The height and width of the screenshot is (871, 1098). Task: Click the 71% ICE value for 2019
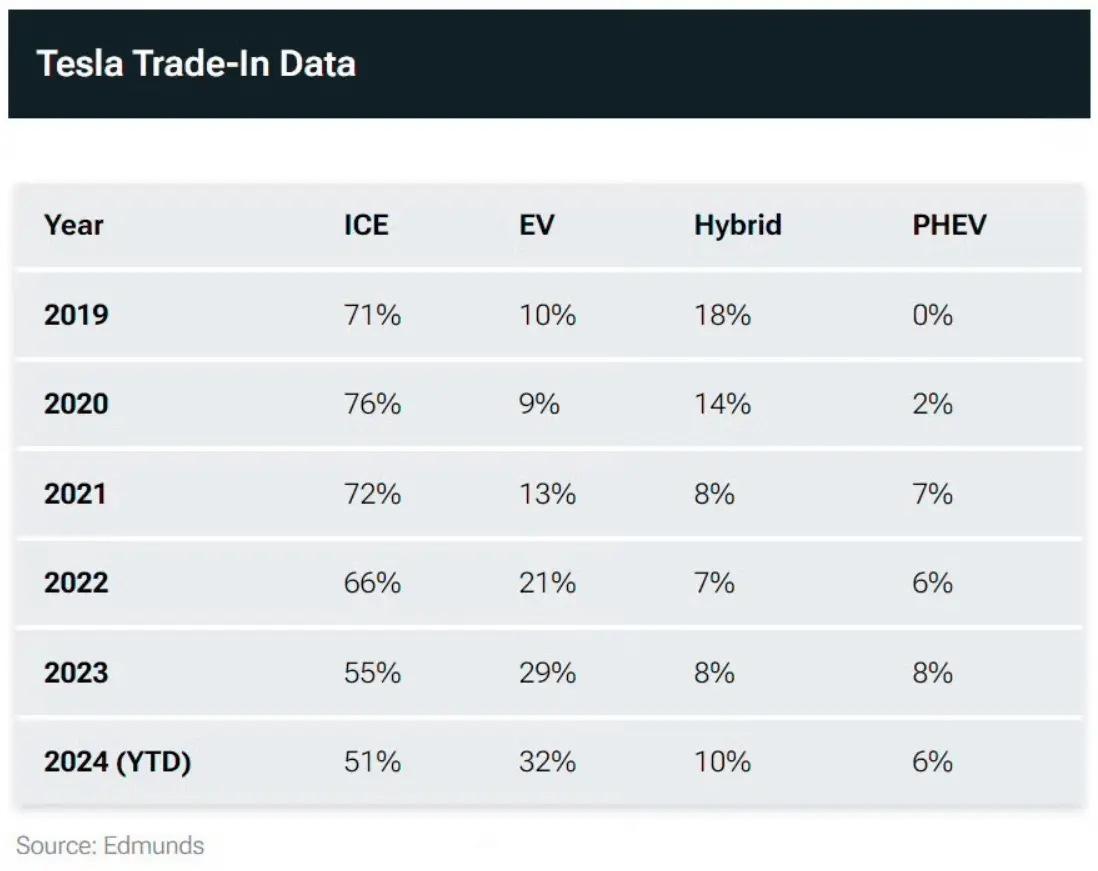373,315
